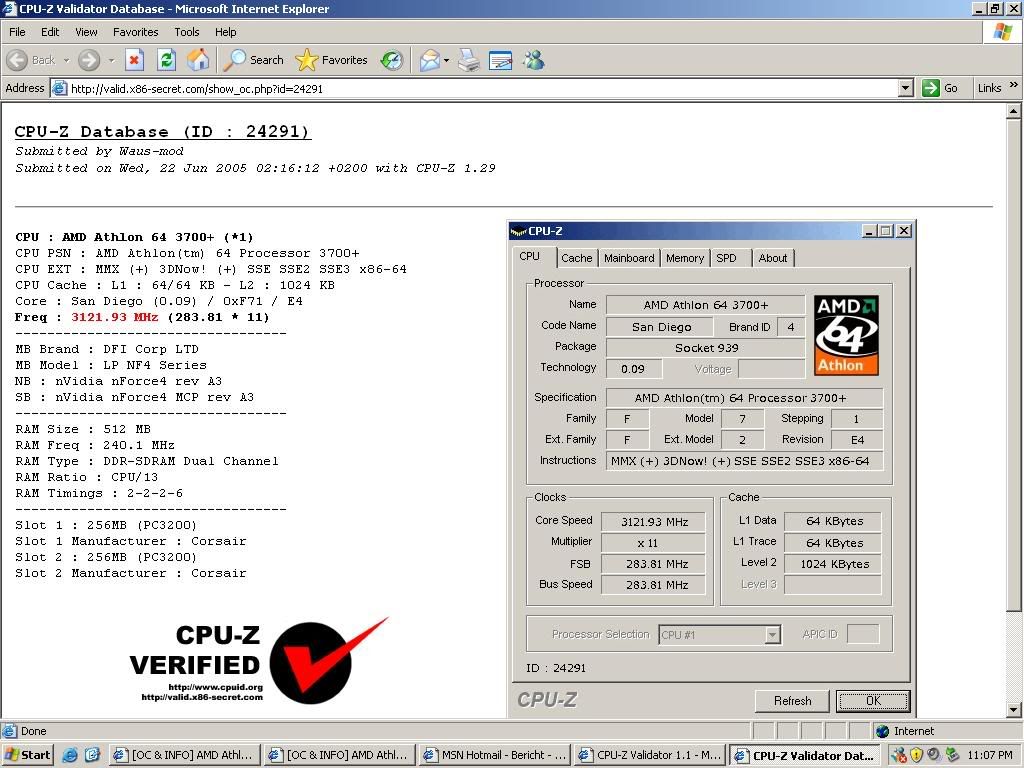This screenshot has width=1024, height=768.
Task: Click the Refresh button in CPU-Z
Action: click(792, 701)
